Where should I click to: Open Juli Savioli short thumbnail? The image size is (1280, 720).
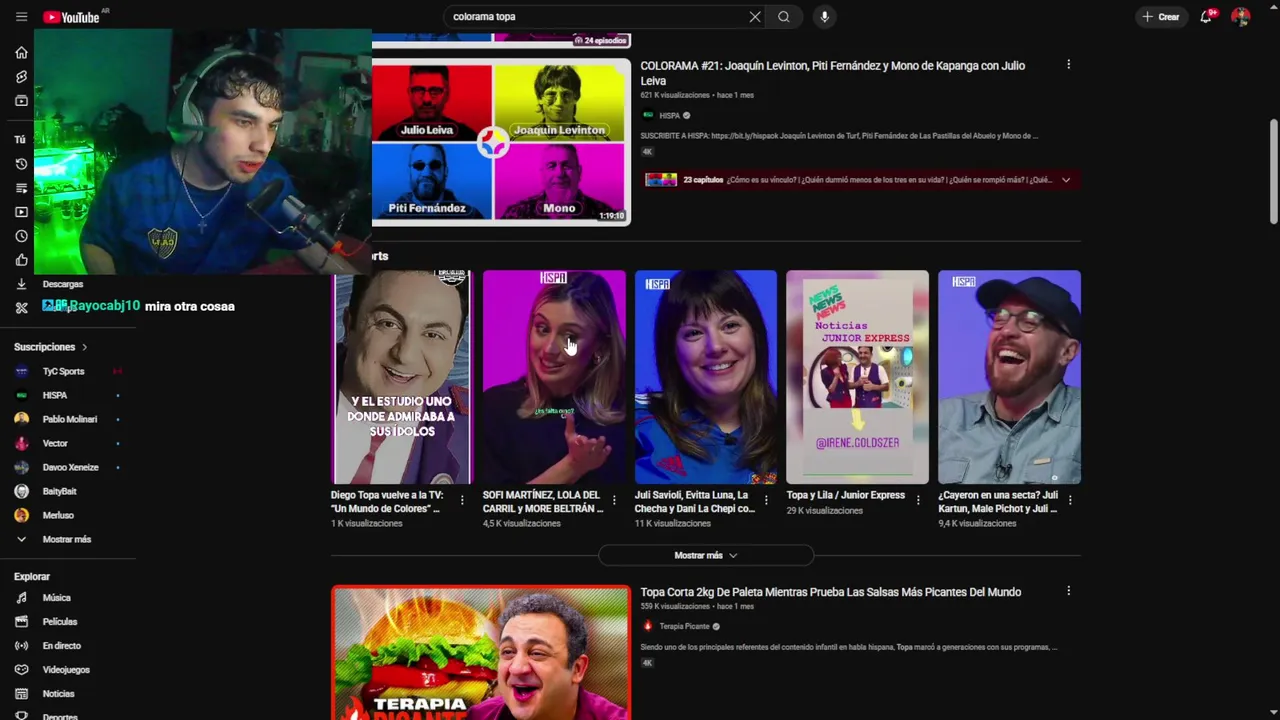(x=706, y=377)
